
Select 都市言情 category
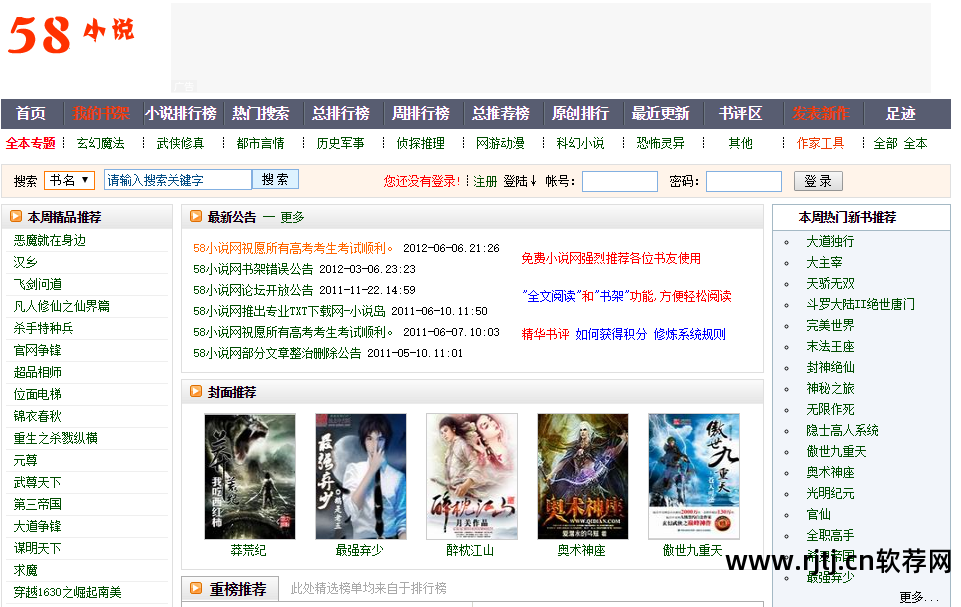260,143
